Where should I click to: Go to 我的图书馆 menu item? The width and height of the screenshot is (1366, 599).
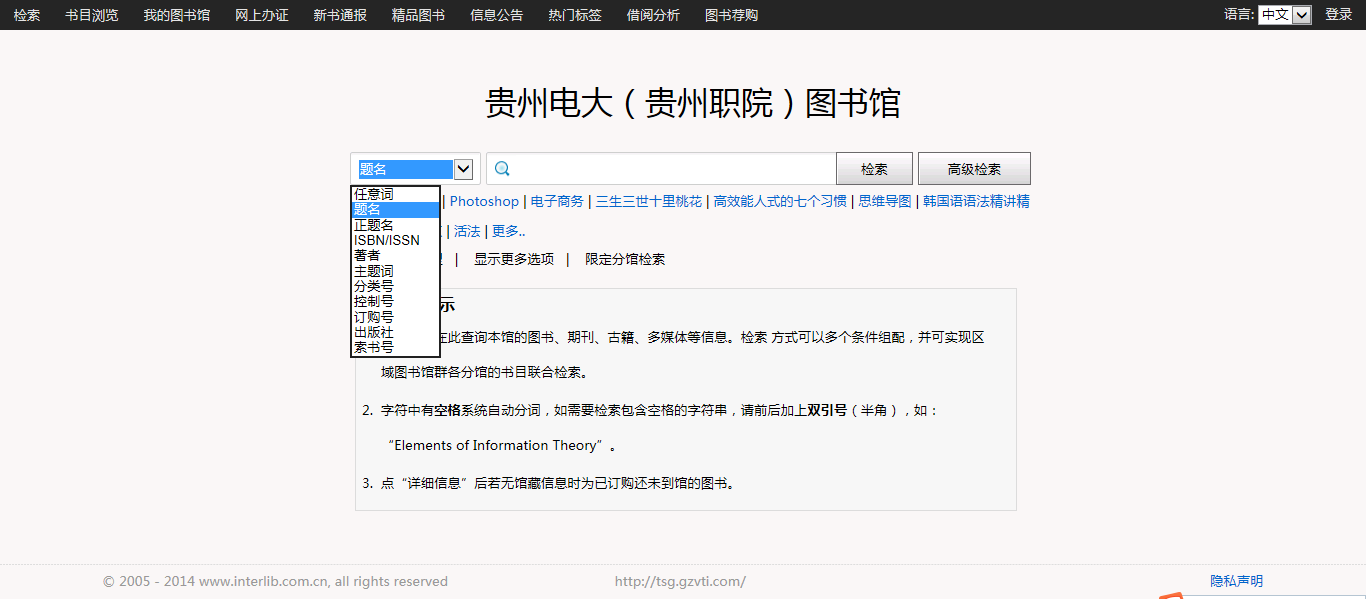[x=177, y=15]
